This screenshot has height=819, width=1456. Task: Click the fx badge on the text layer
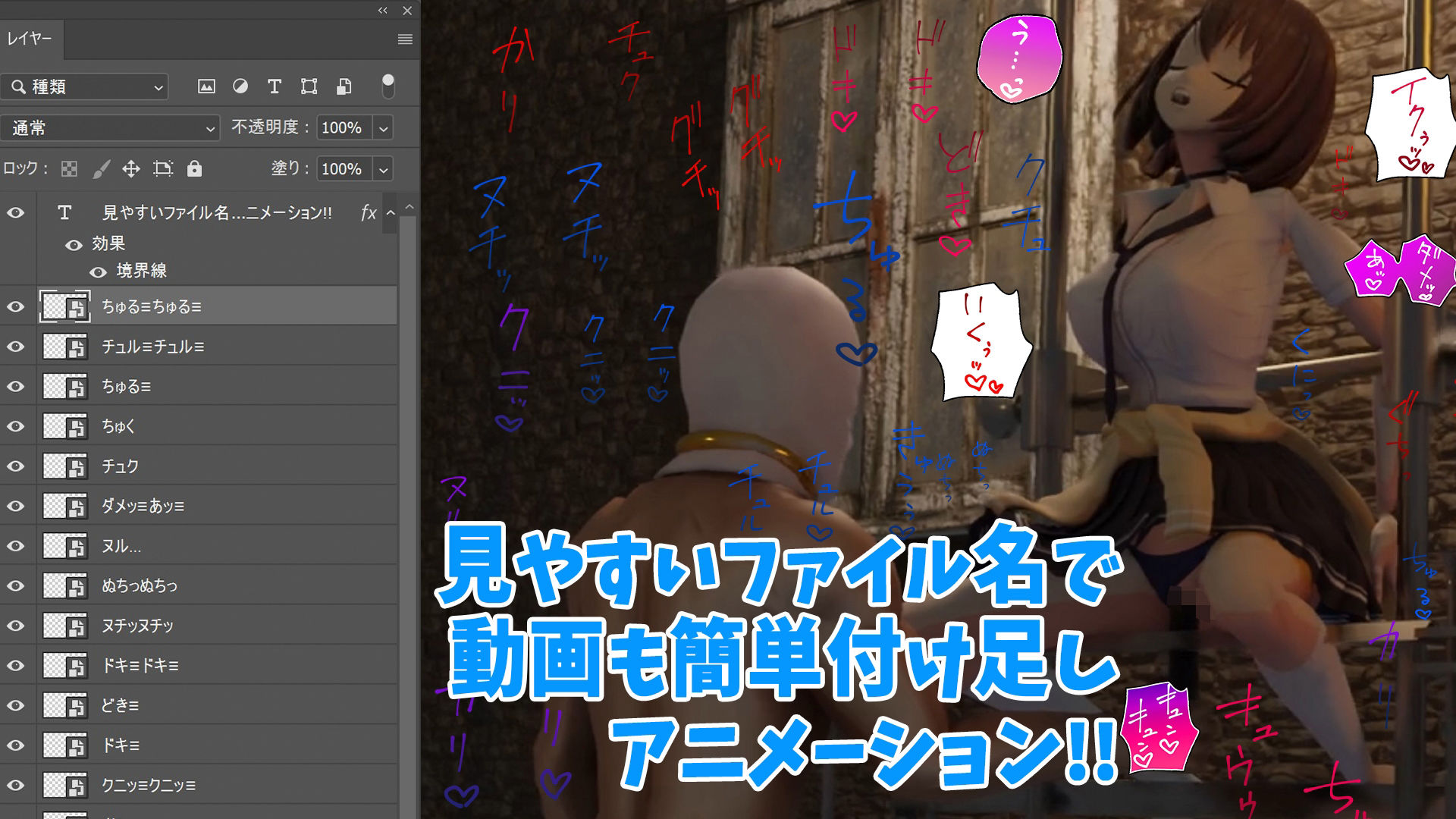coord(369,213)
